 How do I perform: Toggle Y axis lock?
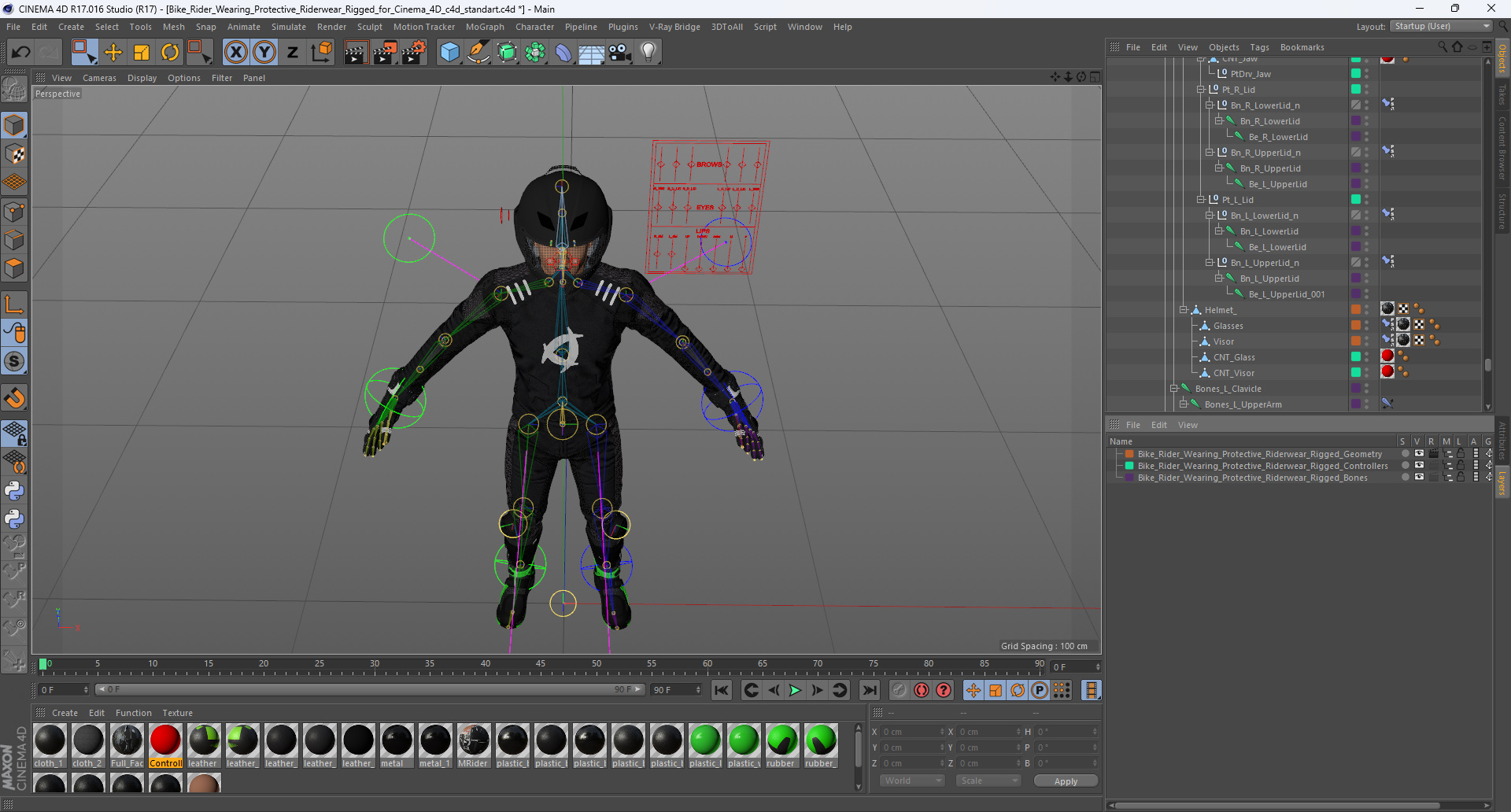[x=264, y=53]
